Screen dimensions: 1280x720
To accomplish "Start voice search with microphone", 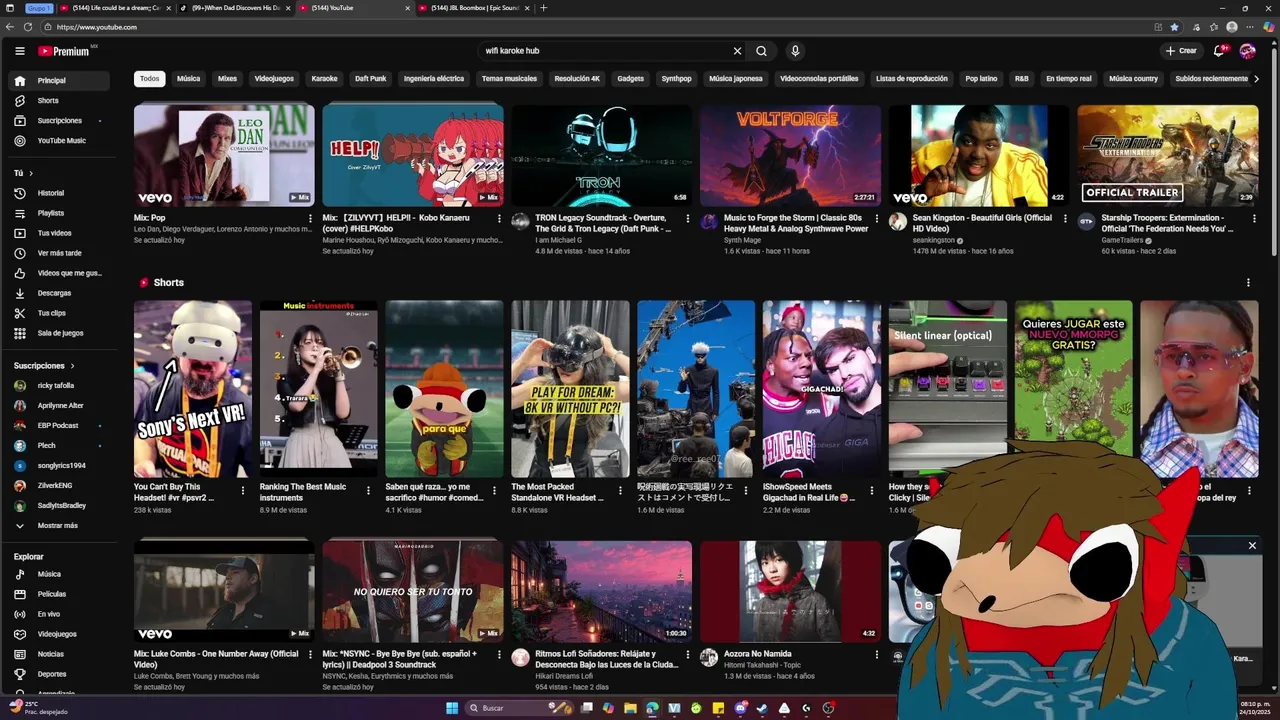I will click(x=795, y=51).
